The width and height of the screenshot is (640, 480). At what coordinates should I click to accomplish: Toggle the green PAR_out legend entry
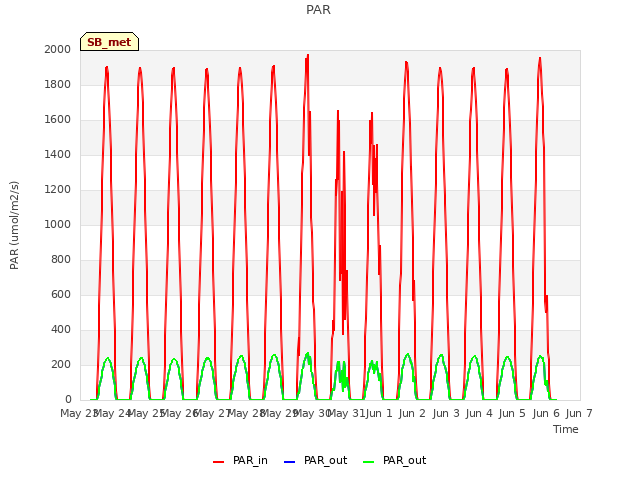click(394, 461)
